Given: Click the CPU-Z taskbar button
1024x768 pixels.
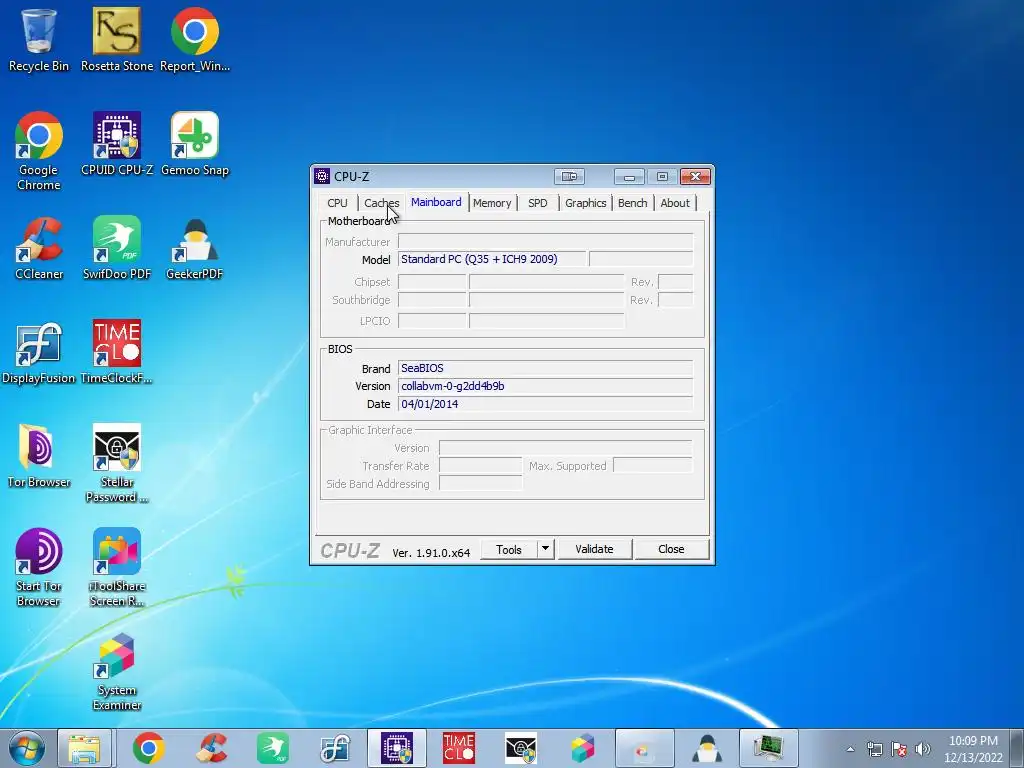Looking at the screenshot, I should [397, 748].
